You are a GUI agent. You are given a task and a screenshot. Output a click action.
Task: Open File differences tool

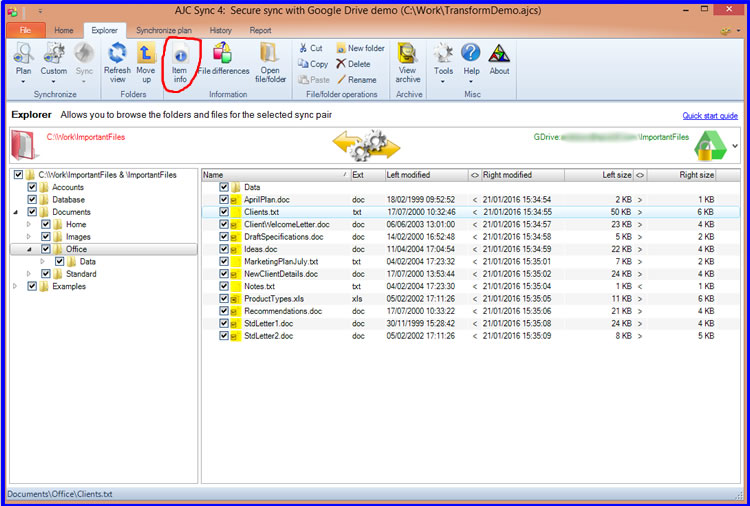coord(223,59)
